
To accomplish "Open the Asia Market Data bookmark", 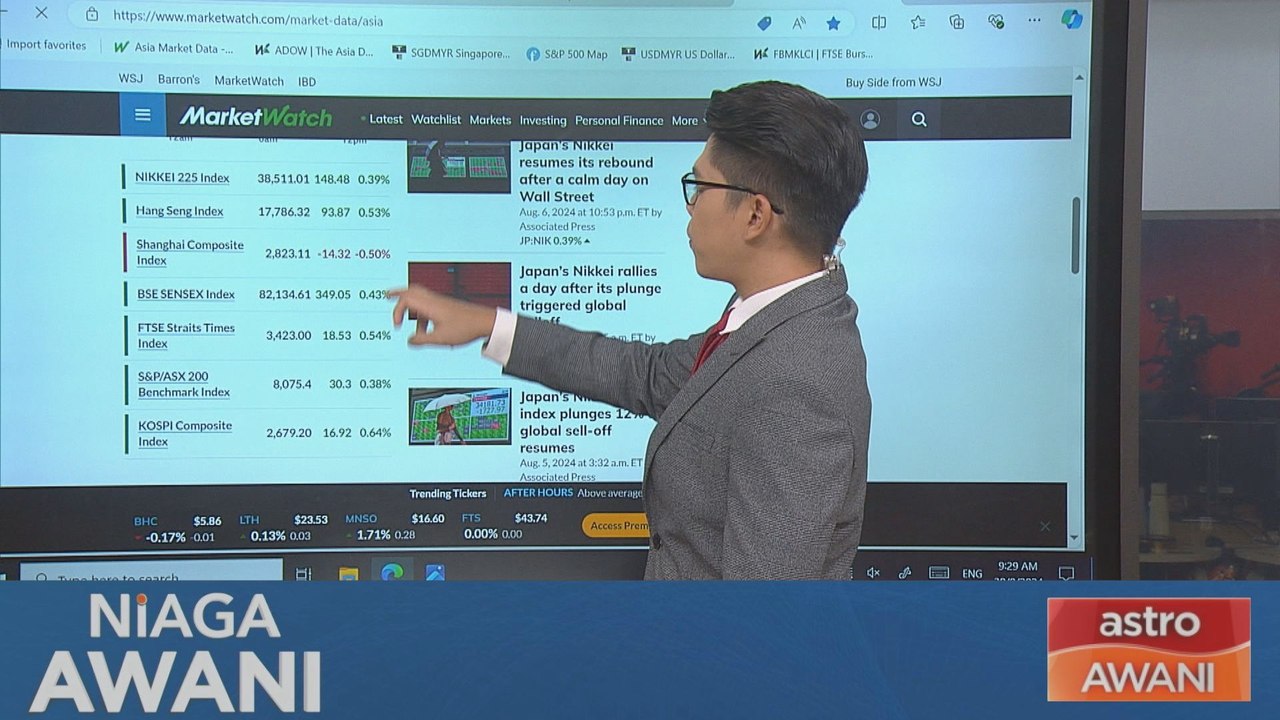I will (x=174, y=47).
